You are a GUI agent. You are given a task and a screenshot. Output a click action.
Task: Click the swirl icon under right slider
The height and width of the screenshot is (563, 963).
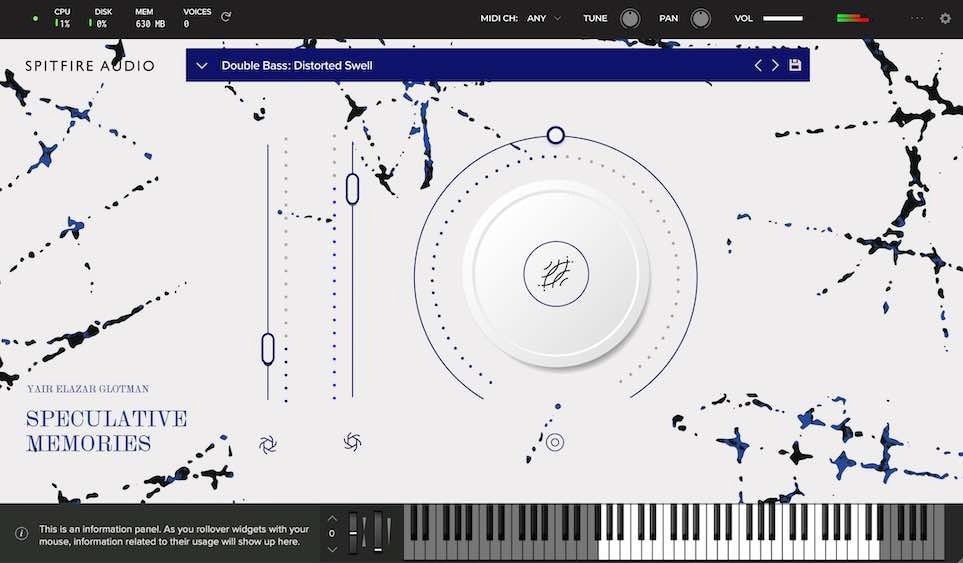coord(352,441)
